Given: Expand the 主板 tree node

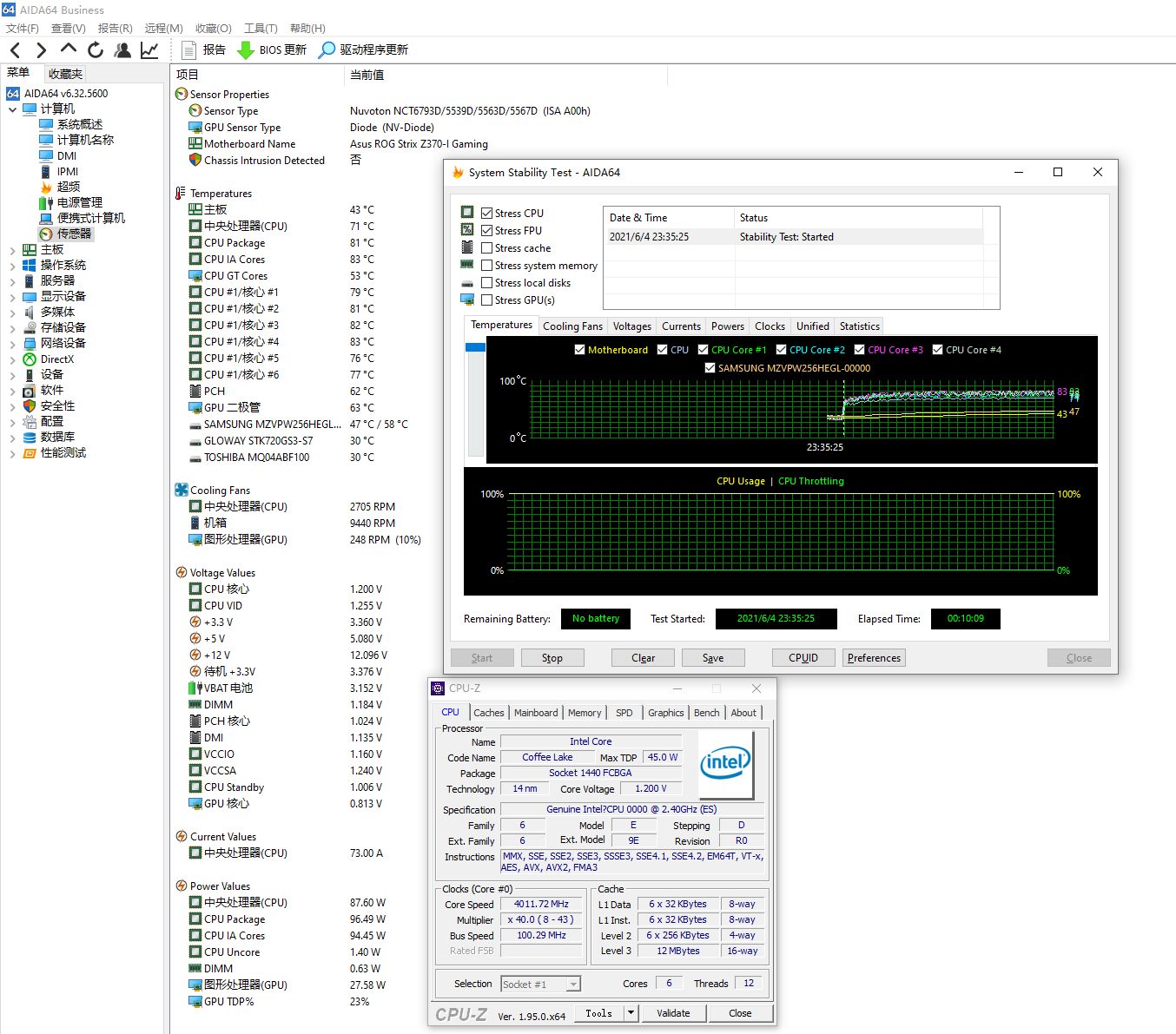Looking at the screenshot, I should point(12,250).
